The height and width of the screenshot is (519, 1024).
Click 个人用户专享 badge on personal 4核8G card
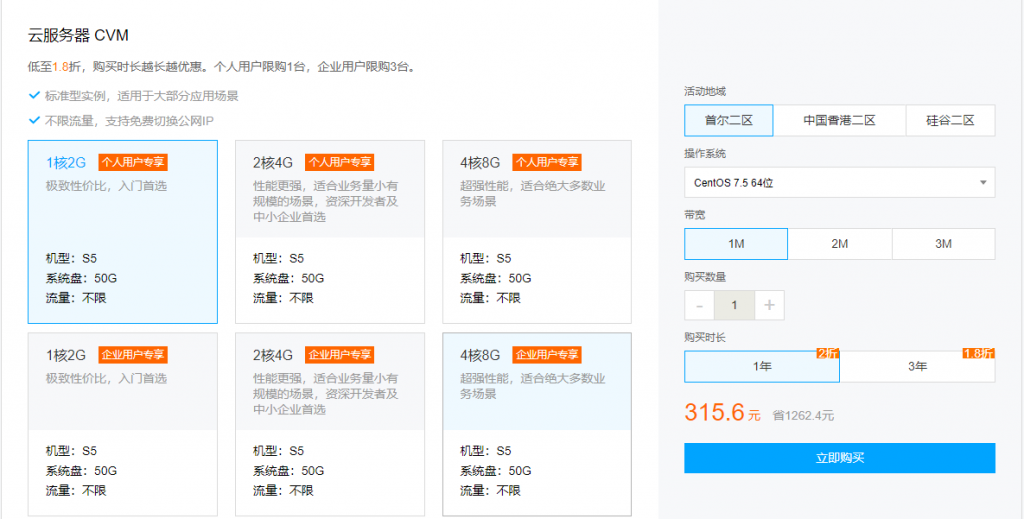click(x=547, y=162)
